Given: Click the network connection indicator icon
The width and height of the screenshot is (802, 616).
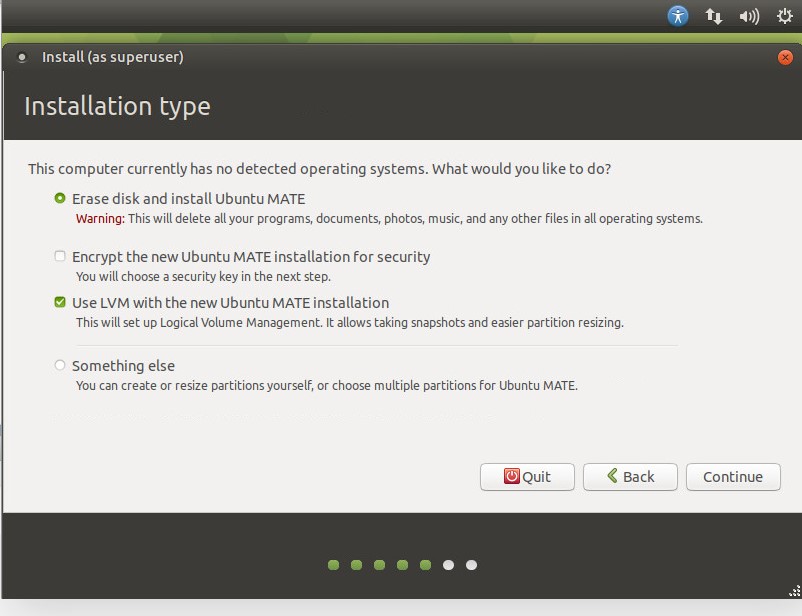Looking at the screenshot, I should [x=714, y=16].
